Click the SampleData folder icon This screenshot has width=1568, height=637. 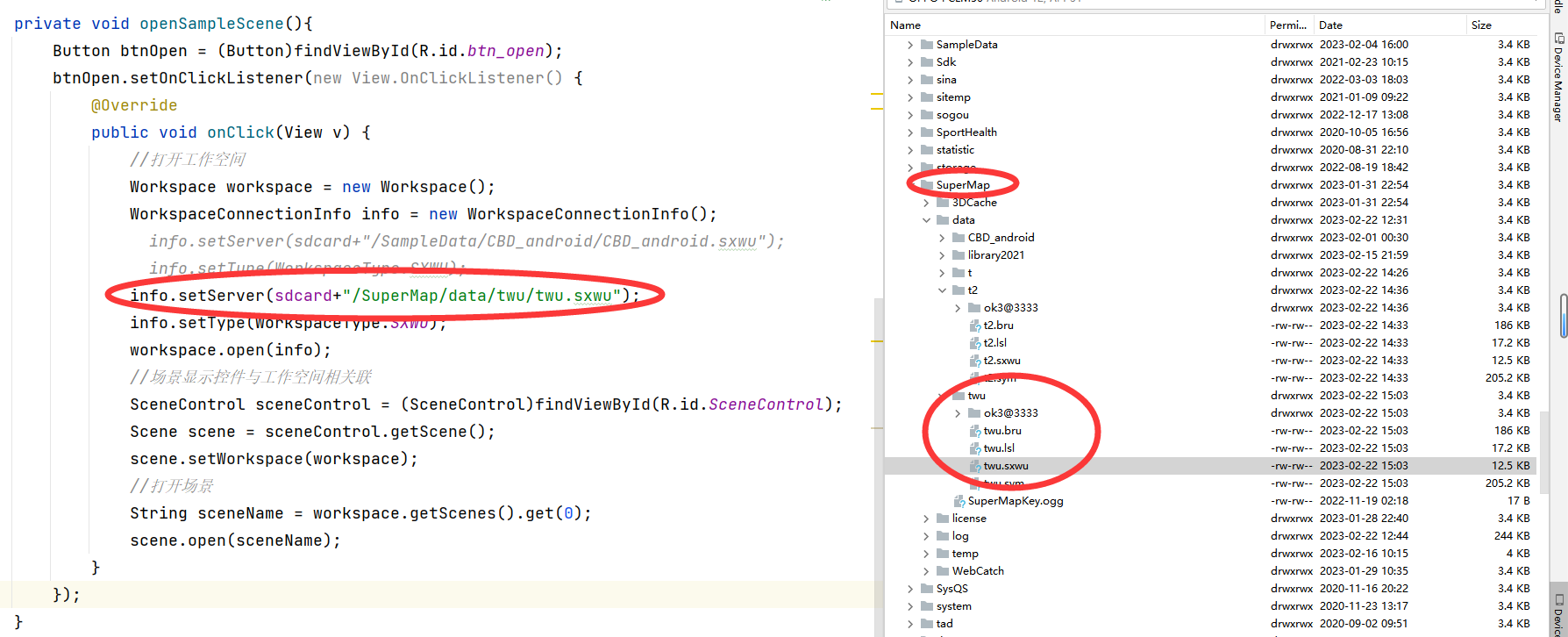pyautogui.click(x=927, y=44)
